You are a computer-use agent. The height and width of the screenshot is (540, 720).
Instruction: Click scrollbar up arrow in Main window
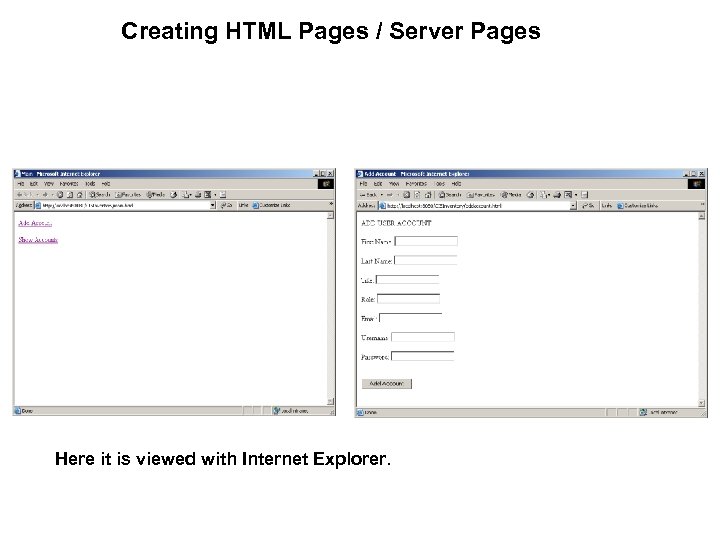pos(330,215)
